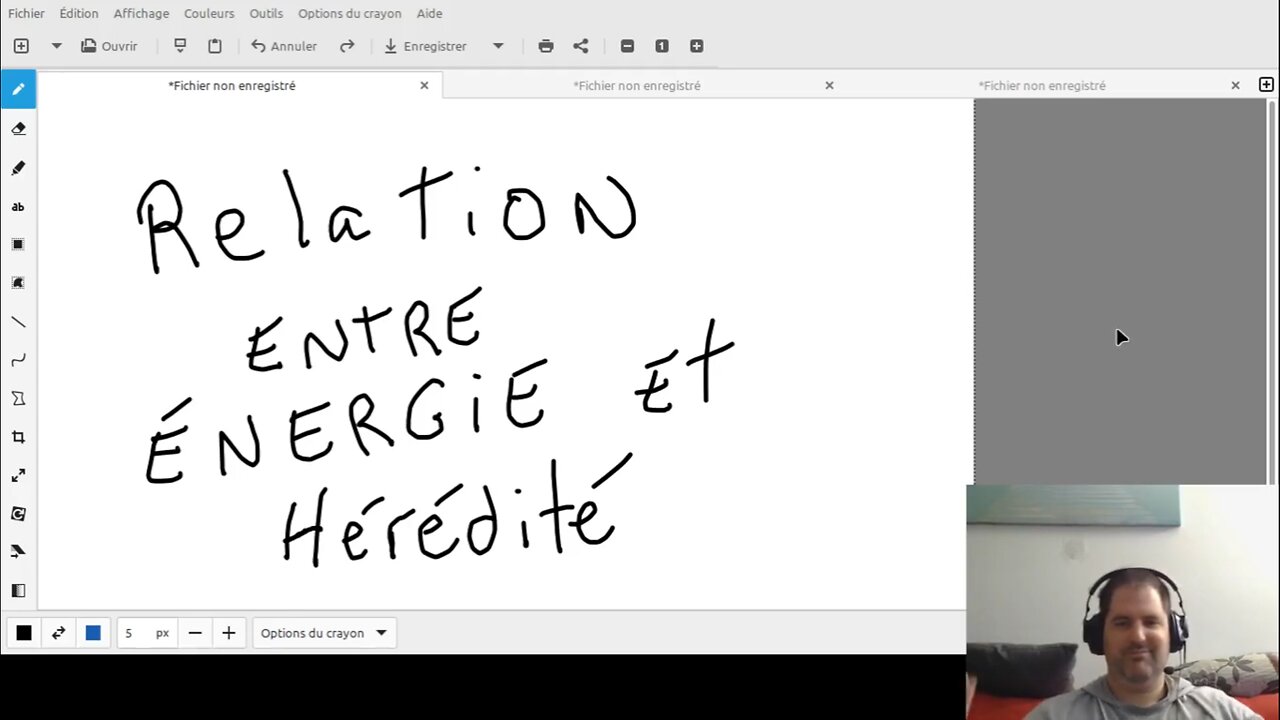Open the black main color swatch
This screenshot has width=1280, height=720.
24,633
